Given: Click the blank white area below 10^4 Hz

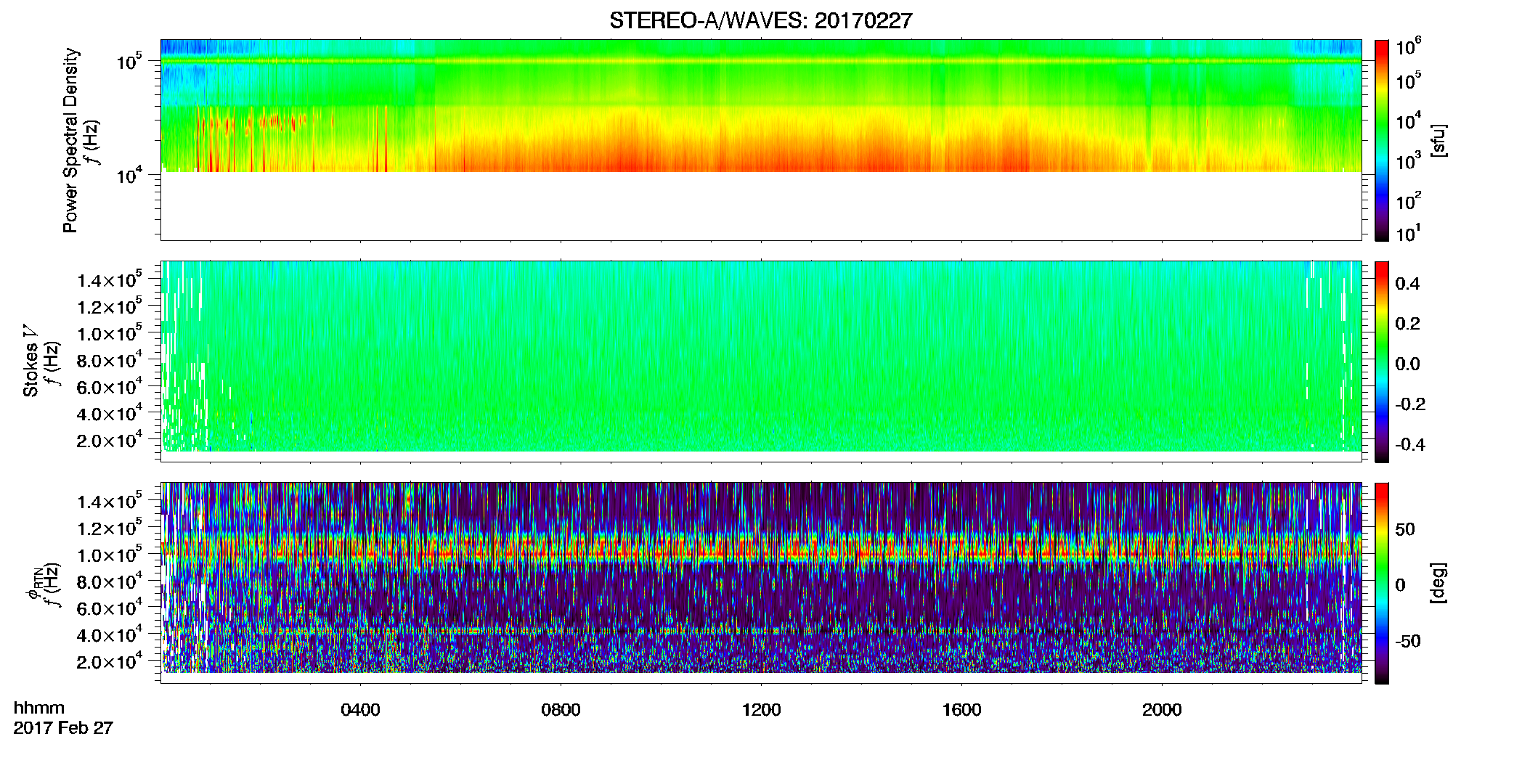Looking at the screenshot, I should pos(760,205).
